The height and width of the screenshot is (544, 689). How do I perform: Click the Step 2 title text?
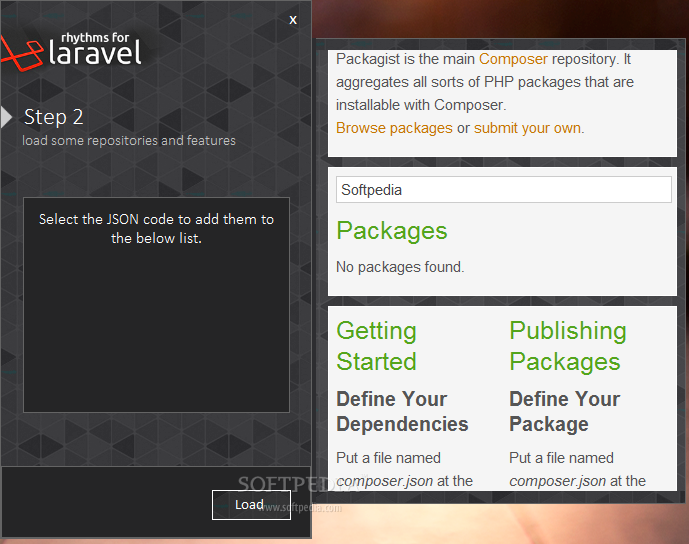tap(54, 117)
